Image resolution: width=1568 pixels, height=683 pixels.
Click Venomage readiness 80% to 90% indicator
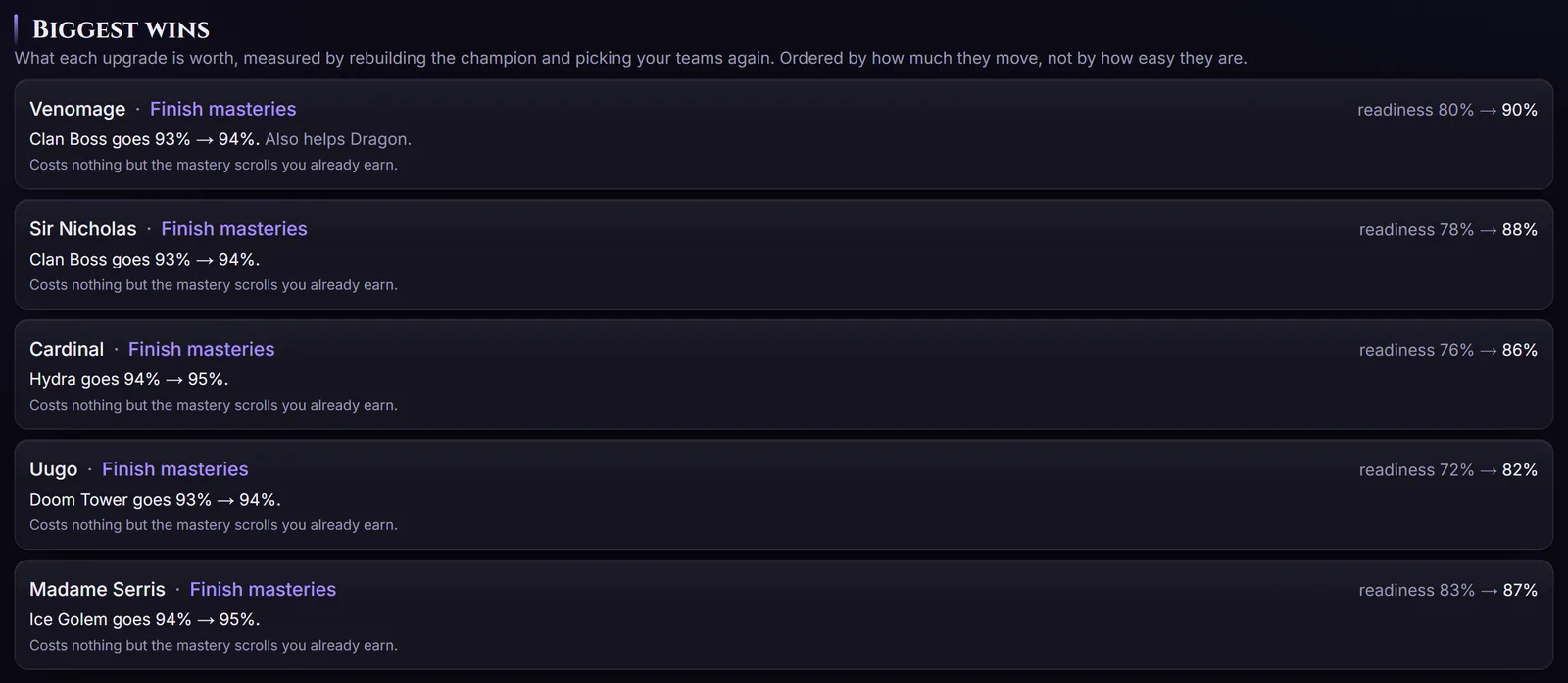(1447, 110)
